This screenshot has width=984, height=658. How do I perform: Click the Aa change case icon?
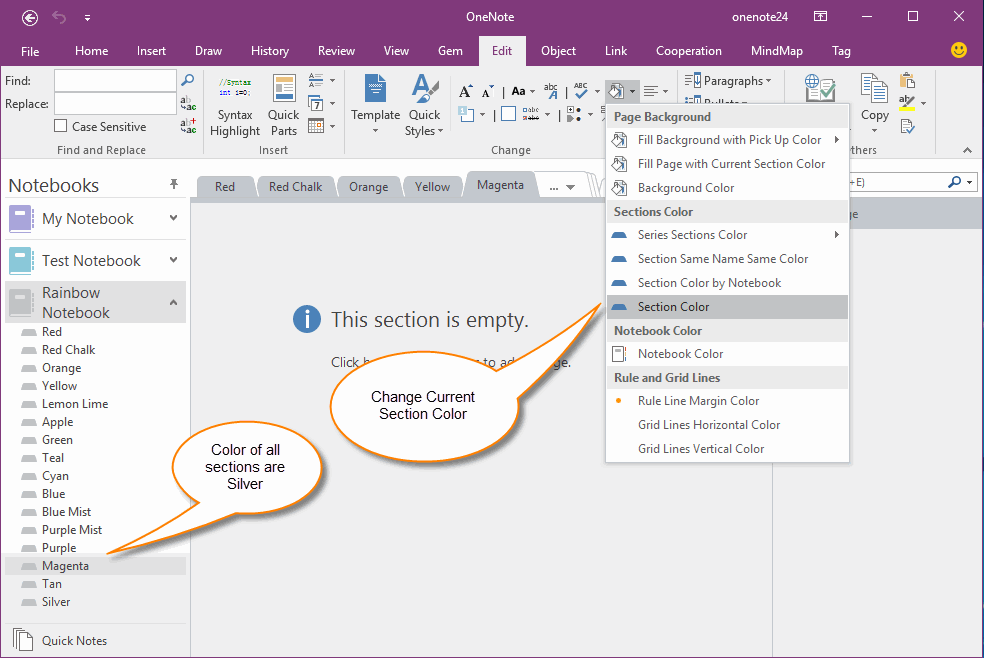[x=518, y=92]
